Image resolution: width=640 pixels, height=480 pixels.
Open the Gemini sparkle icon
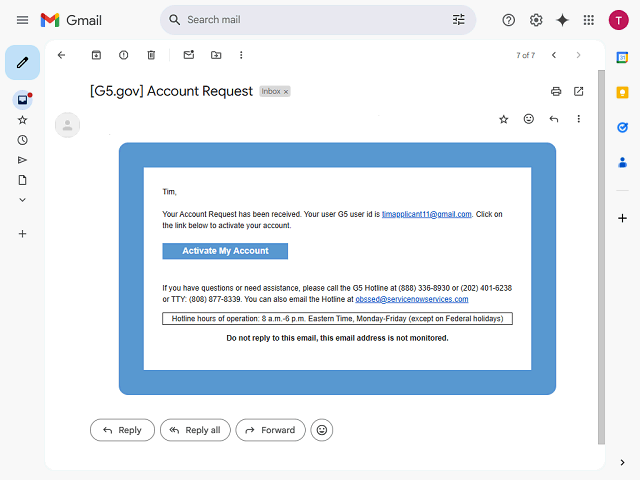point(562,20)
